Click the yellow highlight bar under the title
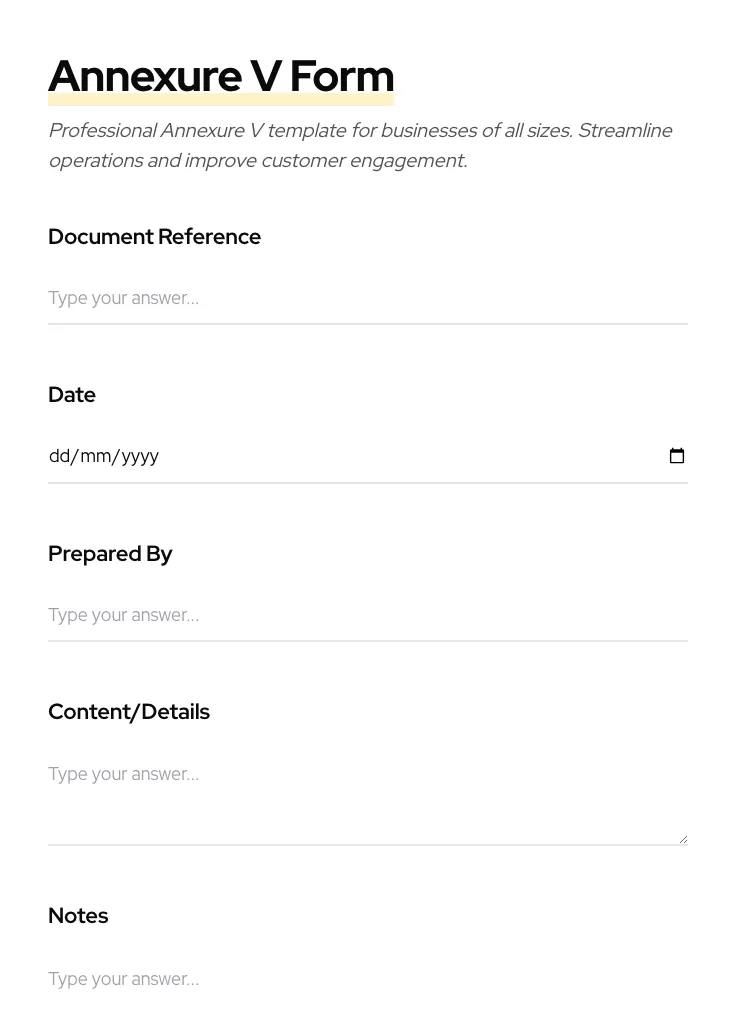This screenshot has width=736, height=1024. click(221, 100)
